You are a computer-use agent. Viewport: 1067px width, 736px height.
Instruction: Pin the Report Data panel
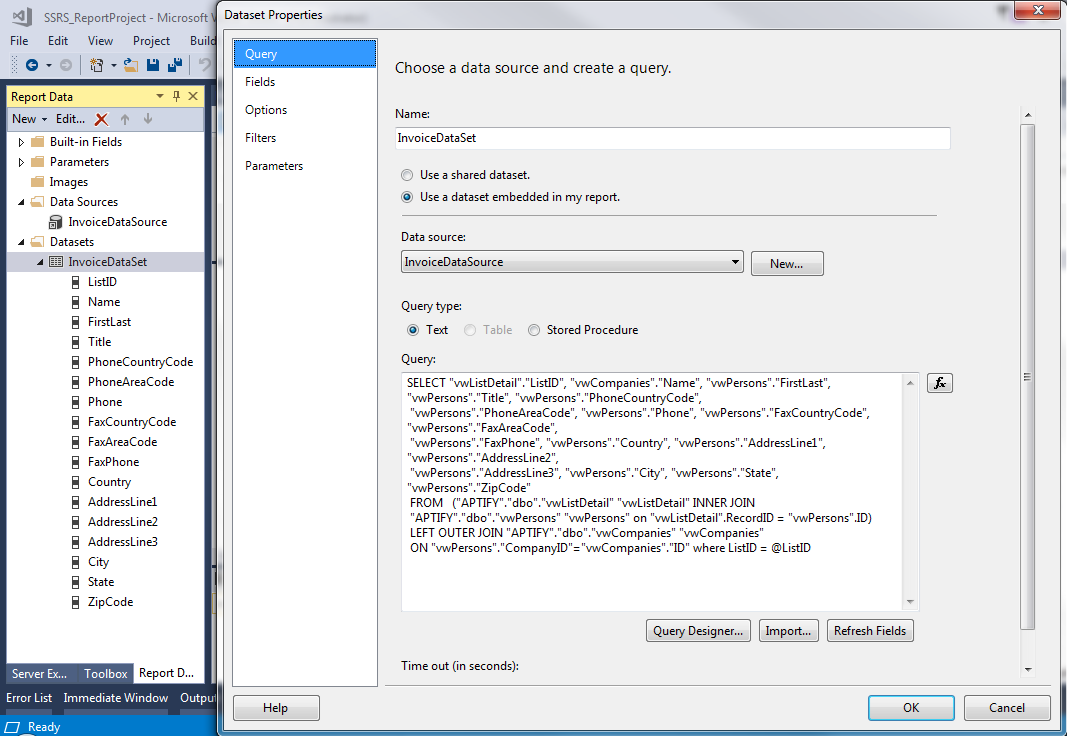coord(177,96)
